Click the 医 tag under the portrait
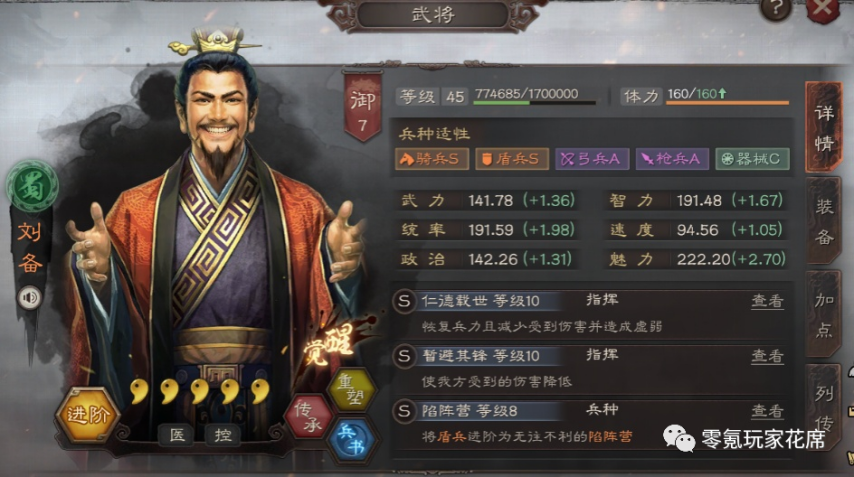 click(x=176, y=435)
